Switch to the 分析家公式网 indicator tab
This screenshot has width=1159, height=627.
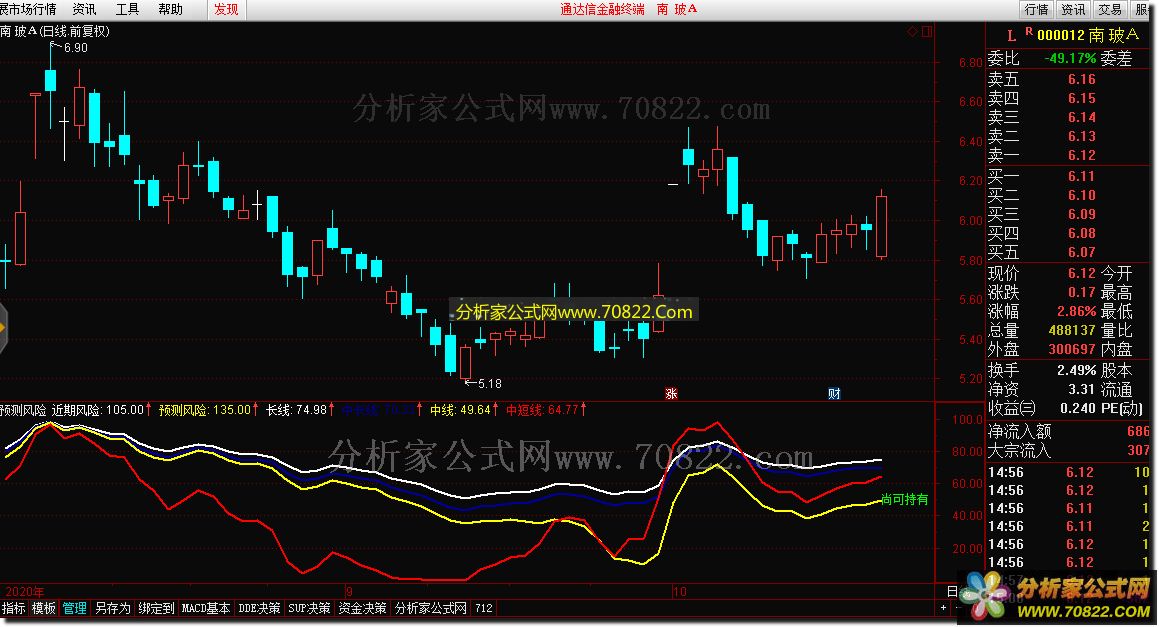(x=431, y=609)
